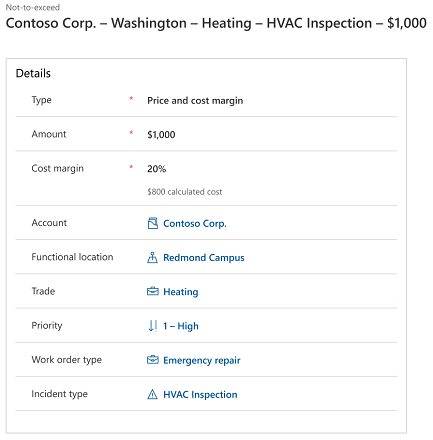Click the Details section heading
Screen dimensions: 433x440
click(33, 73)
